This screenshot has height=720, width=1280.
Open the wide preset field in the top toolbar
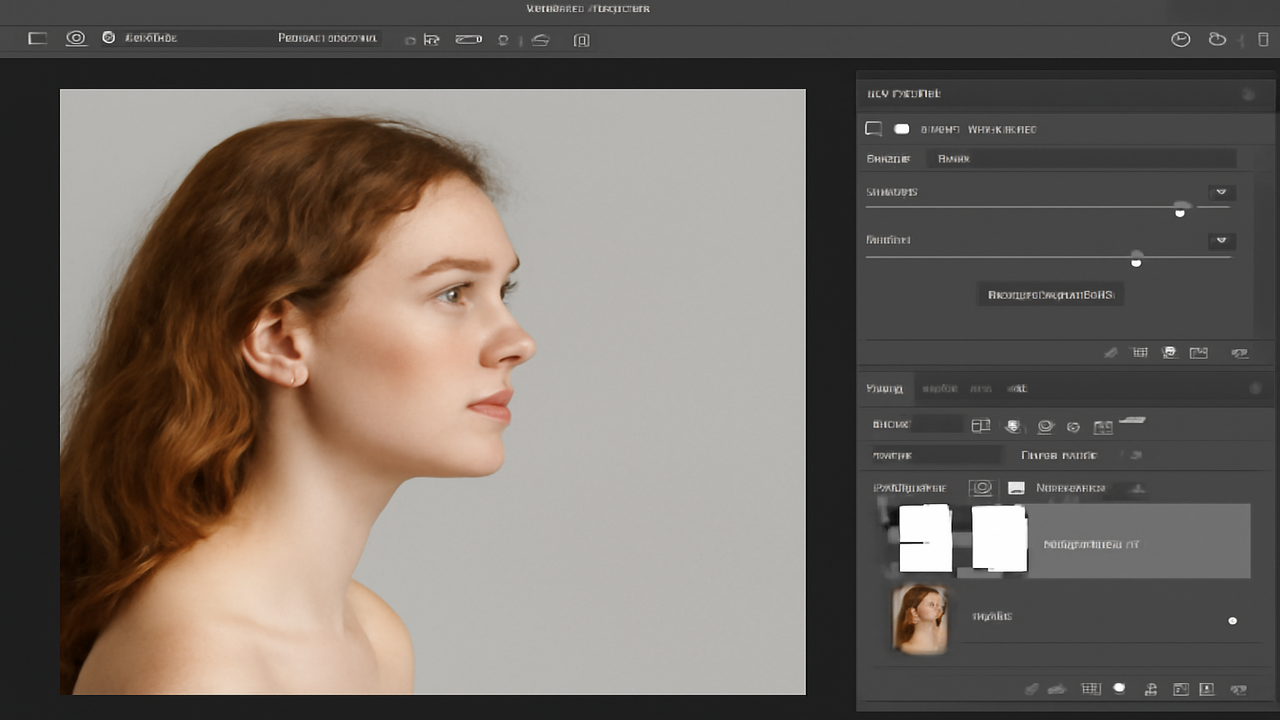328,38
